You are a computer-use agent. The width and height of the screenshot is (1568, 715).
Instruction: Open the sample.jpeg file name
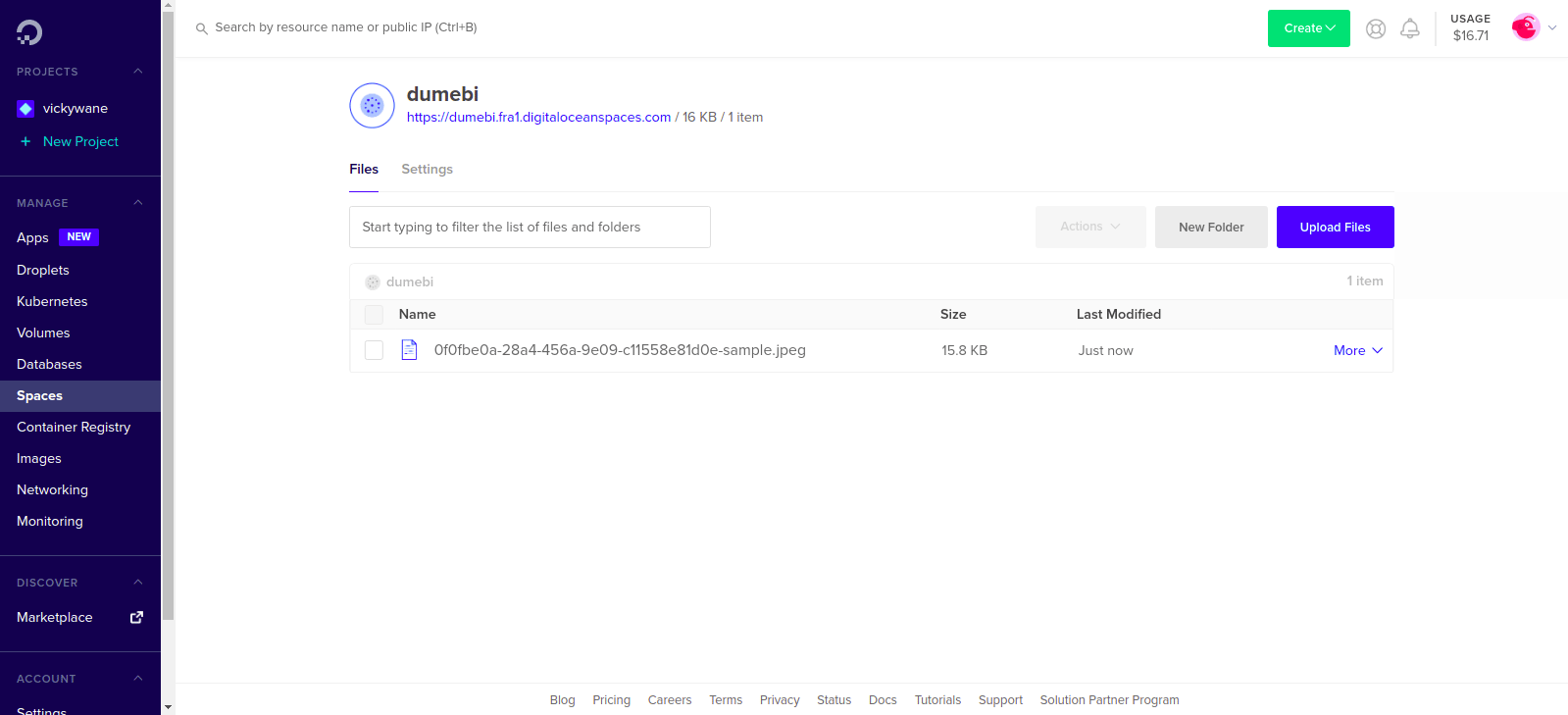click(620, 350)
